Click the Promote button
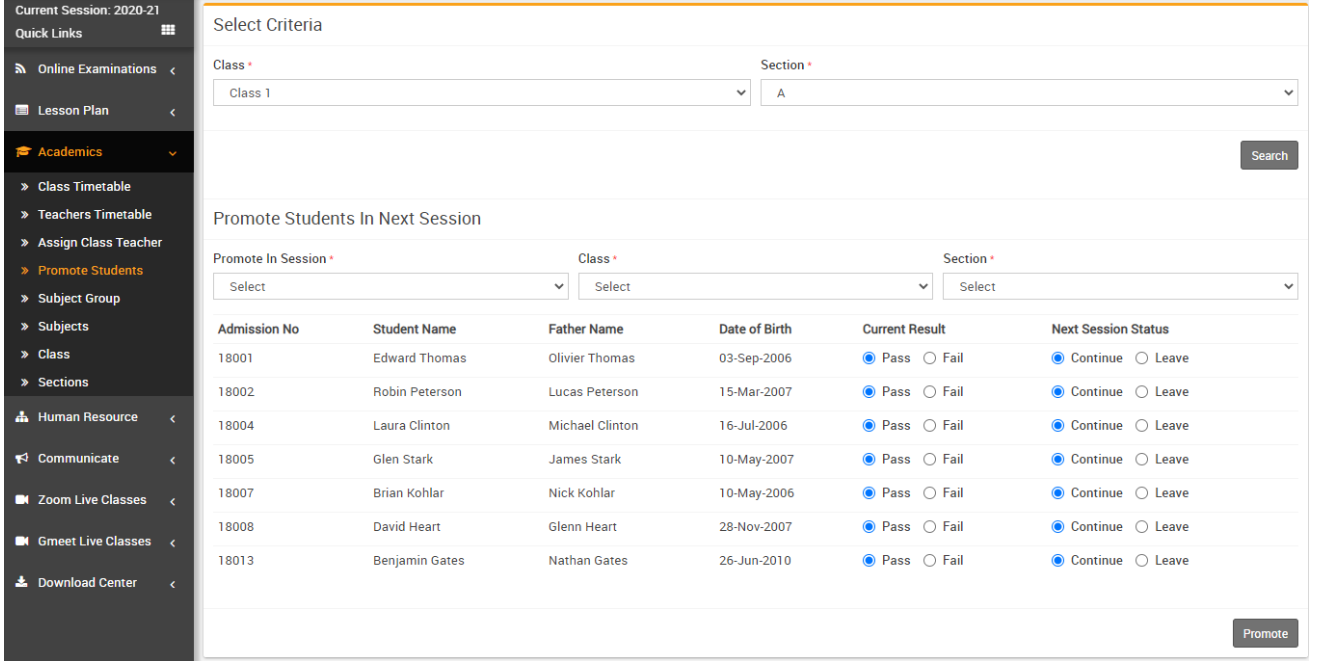1317x661 pixels. point(1264,634)
